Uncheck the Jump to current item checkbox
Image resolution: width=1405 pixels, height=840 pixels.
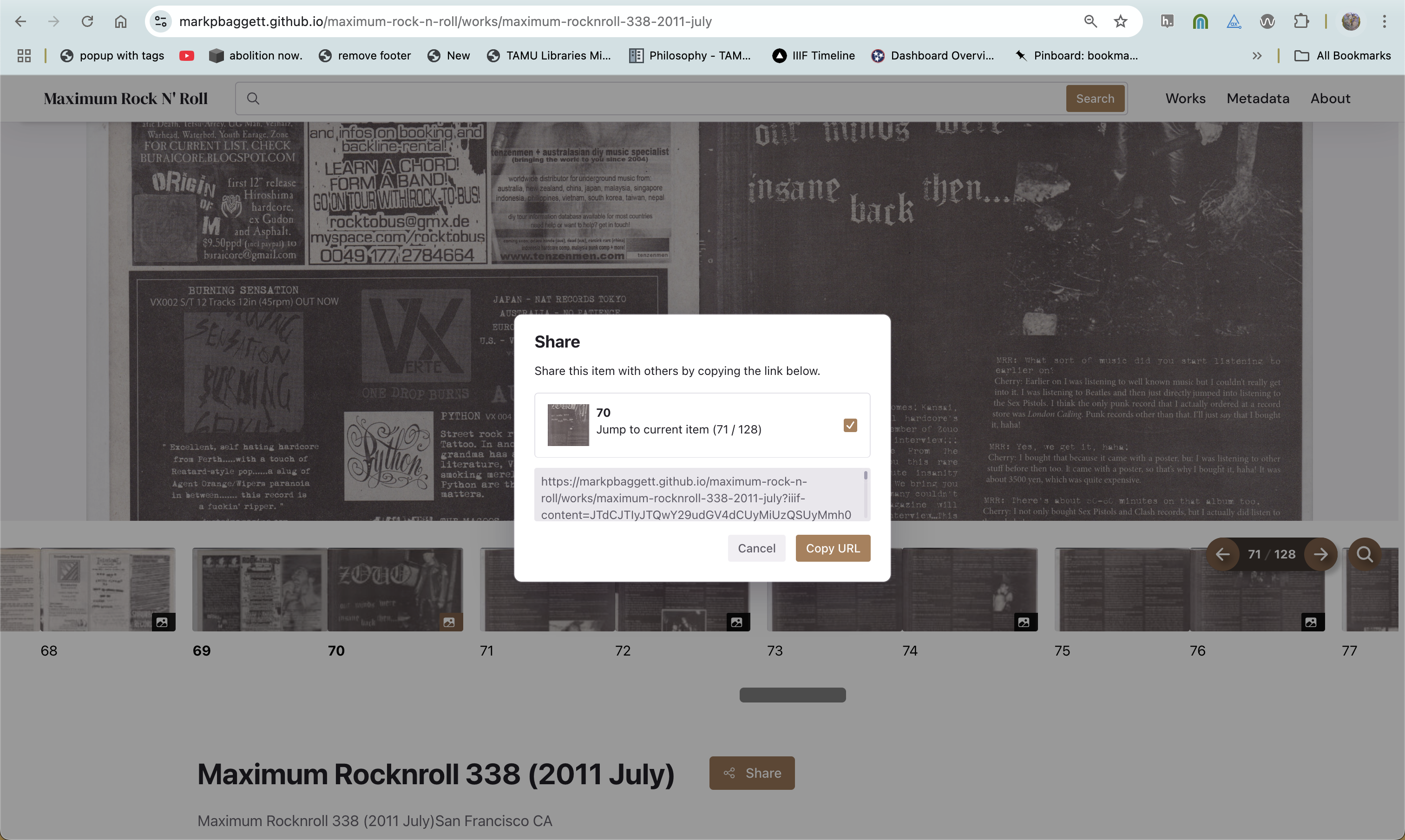850,425
